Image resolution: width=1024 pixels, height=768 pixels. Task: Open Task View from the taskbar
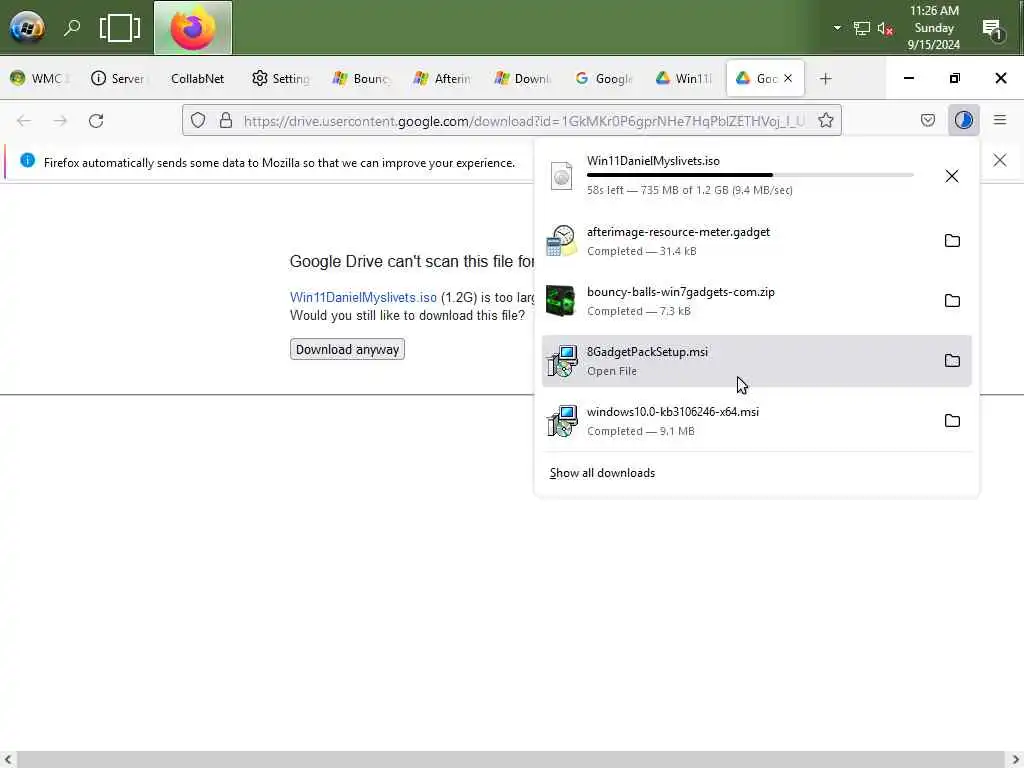click(120, 28)
